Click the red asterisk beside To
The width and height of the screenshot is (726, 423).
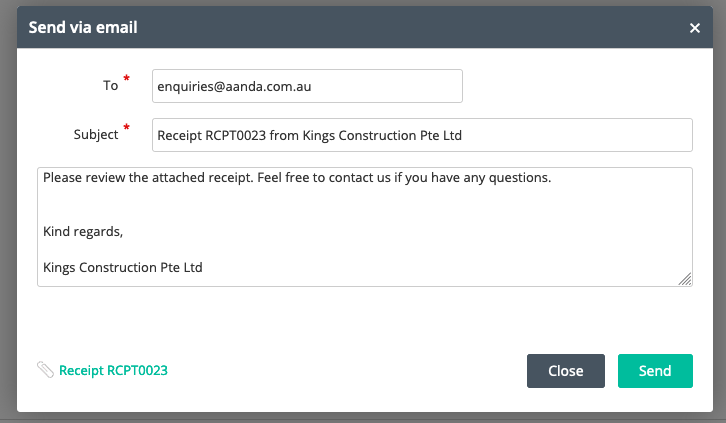tap(126, 78)
